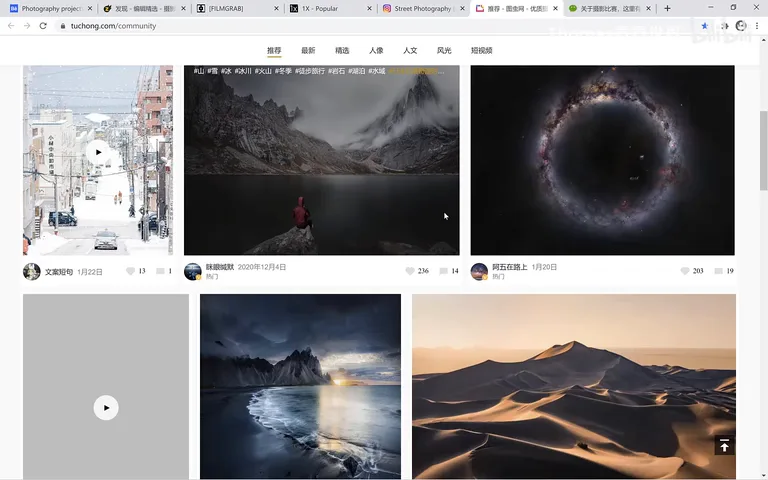Click the #山 hashtag
The image size is (768, 480).
pyautogui.click(x=199, y=71)
